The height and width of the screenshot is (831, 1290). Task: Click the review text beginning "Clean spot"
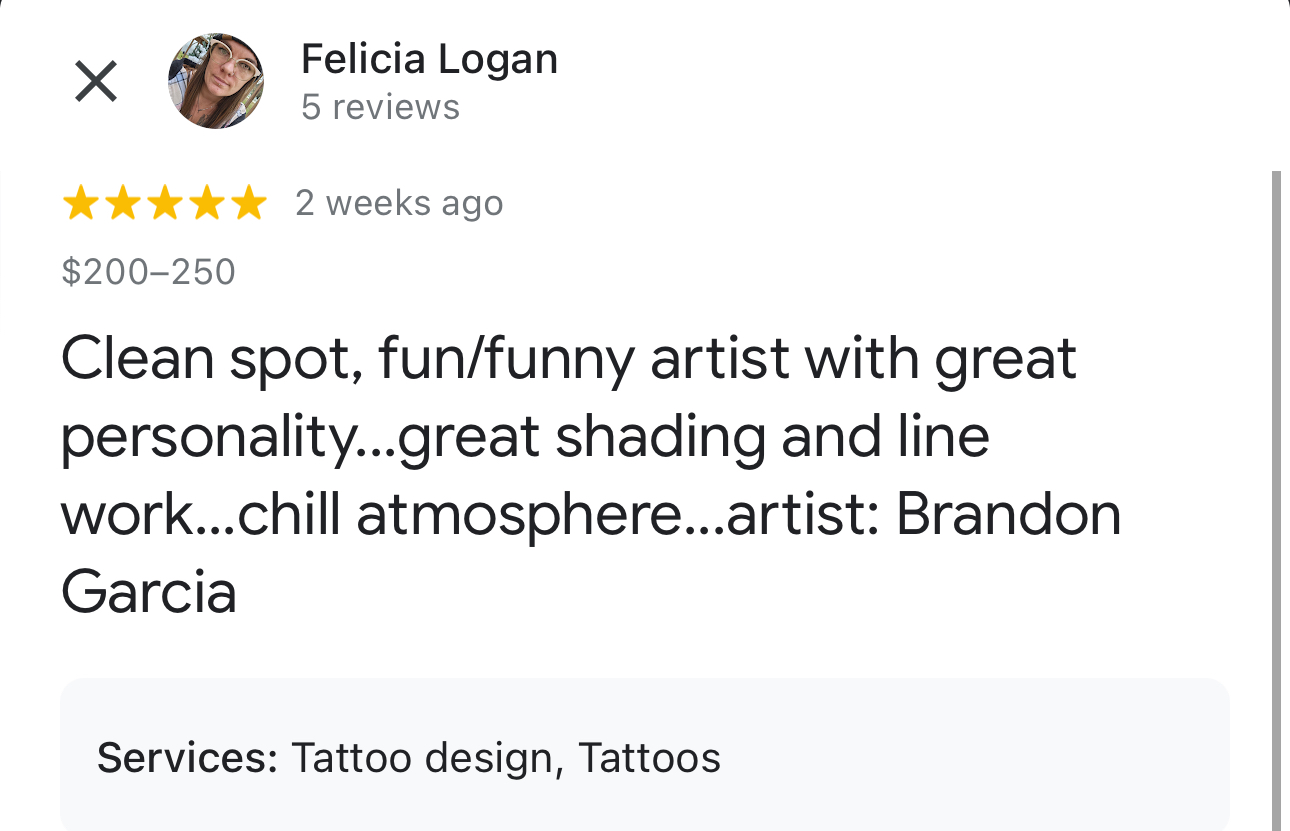pos(568,360)
